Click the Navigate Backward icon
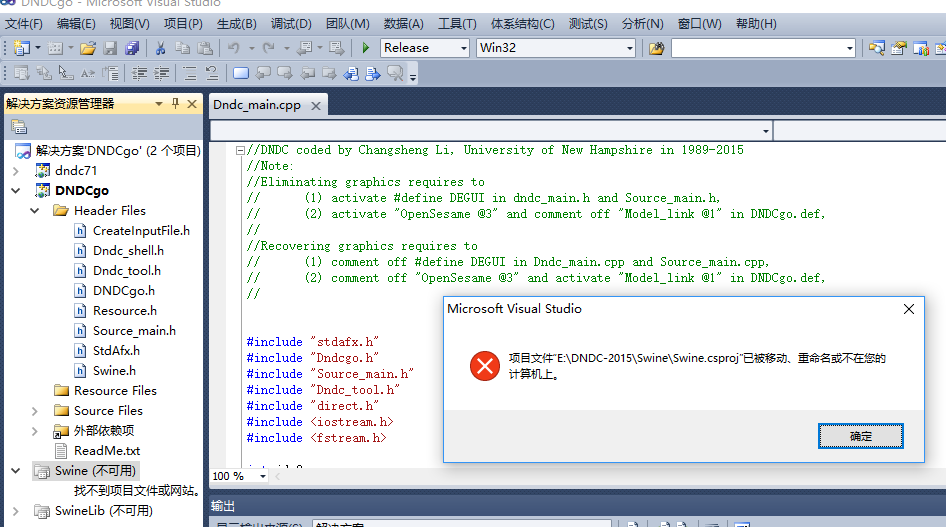This screenshot has height=527, width=946. [x=305, y=48]
